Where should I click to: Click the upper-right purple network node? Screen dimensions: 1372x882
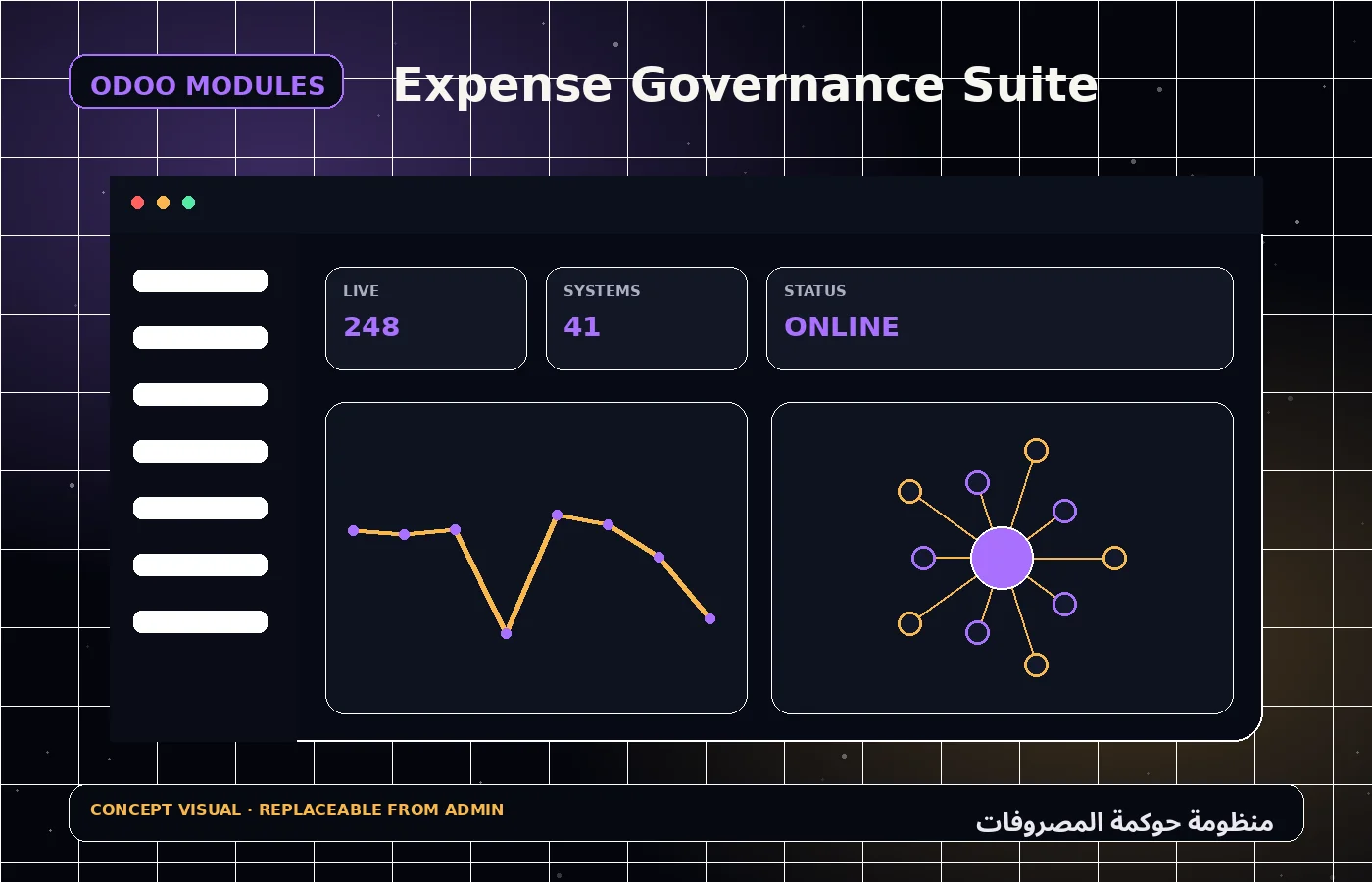[x=1065, y=512]
